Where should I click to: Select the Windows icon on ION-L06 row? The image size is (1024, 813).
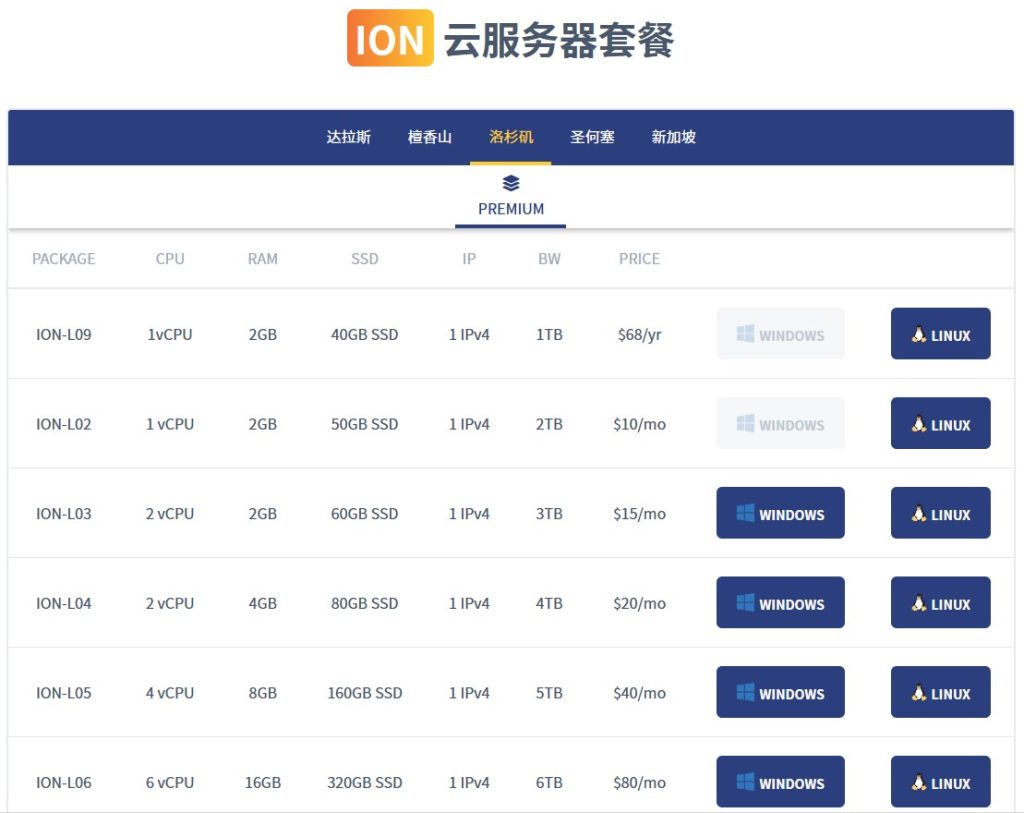click(x=744, y=782)
